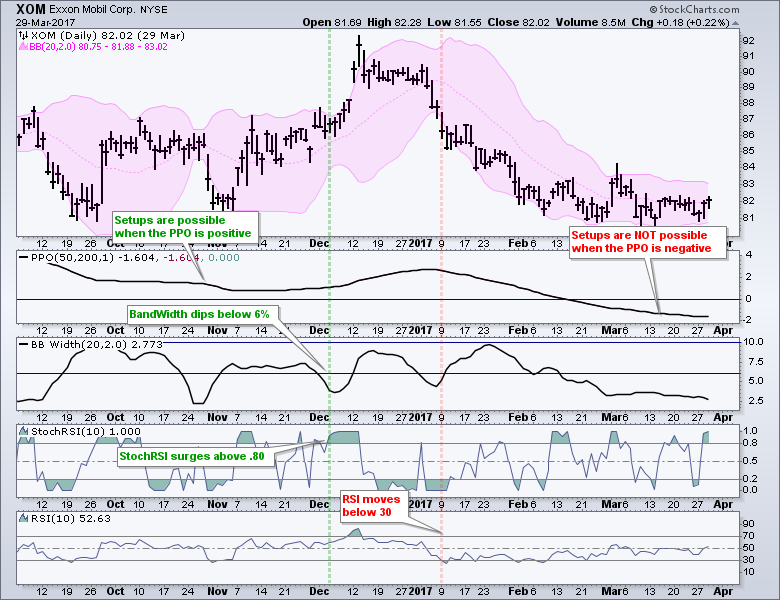Click the 2017 label on bottom date axis
The image size is (780, 600).
tap(420, 591)
